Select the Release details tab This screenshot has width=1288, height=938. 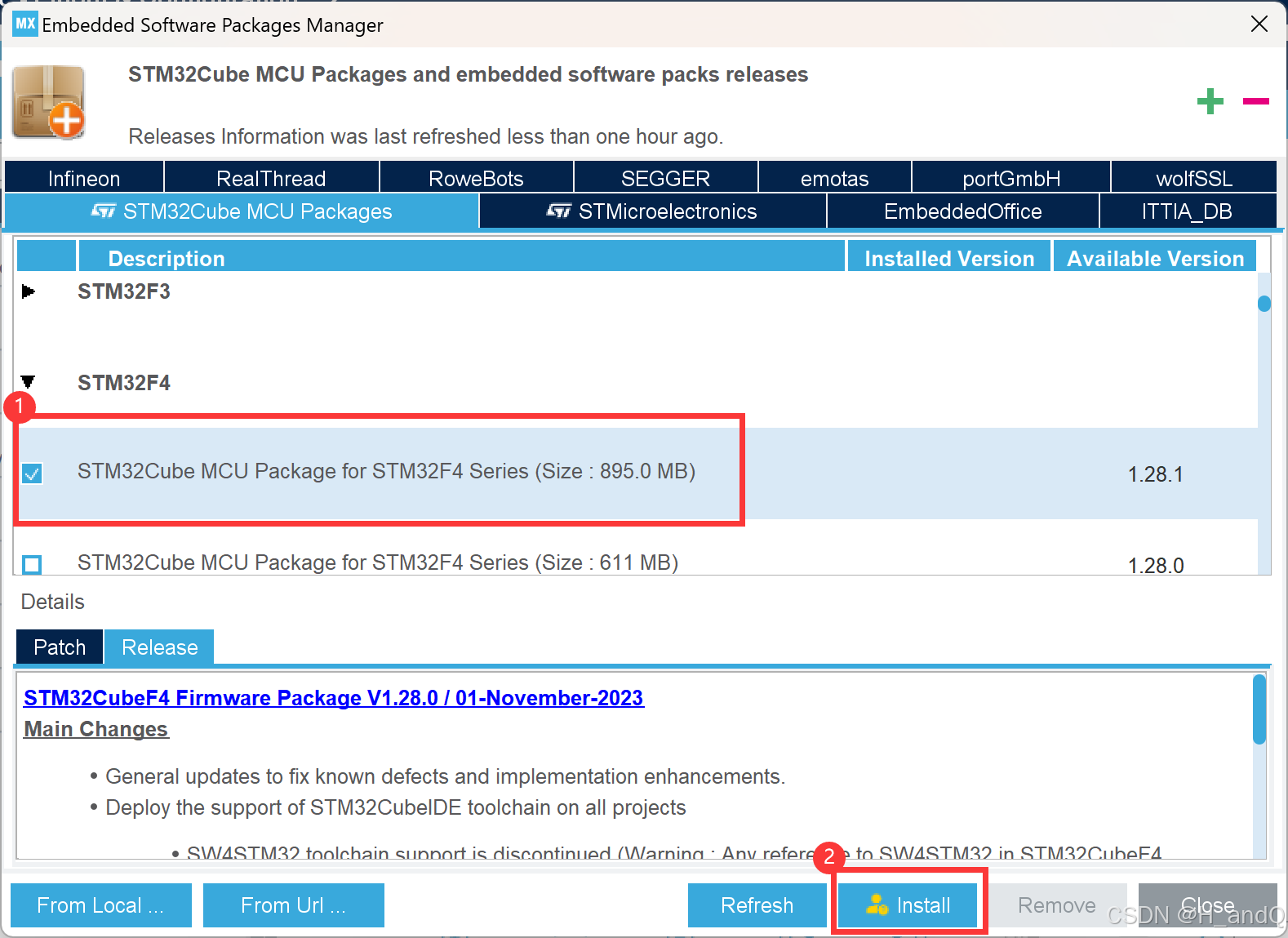(160, 647)
